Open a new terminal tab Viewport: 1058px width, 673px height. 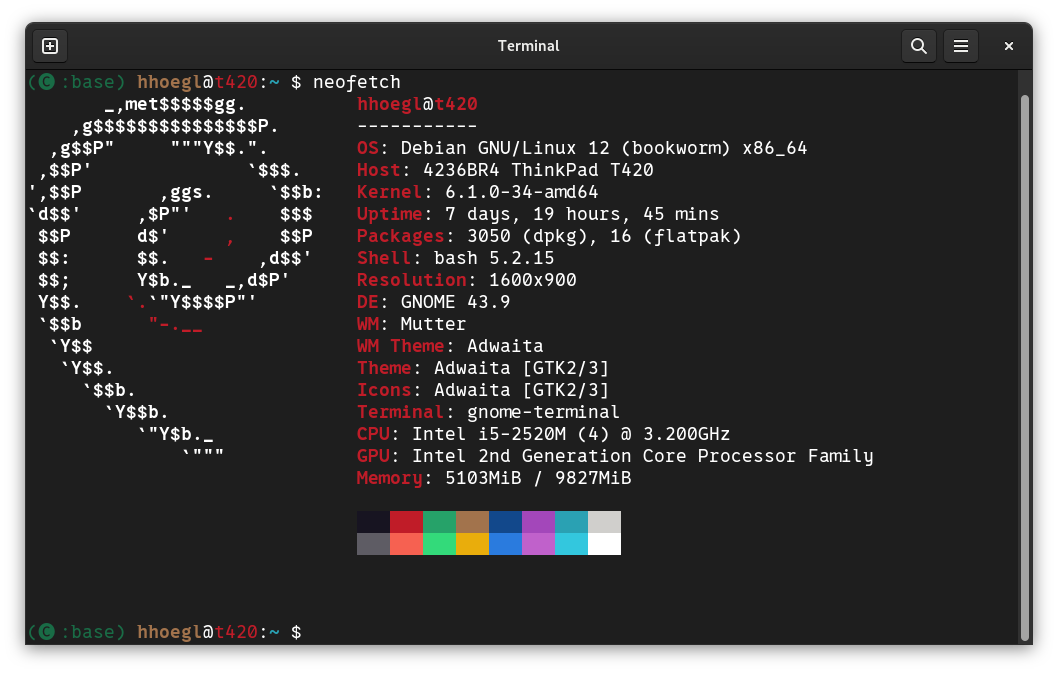pos(50,46)
